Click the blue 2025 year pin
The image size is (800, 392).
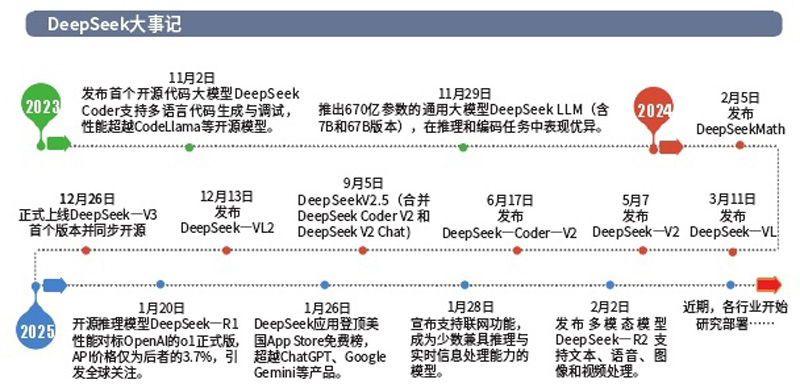click(35, 329)
